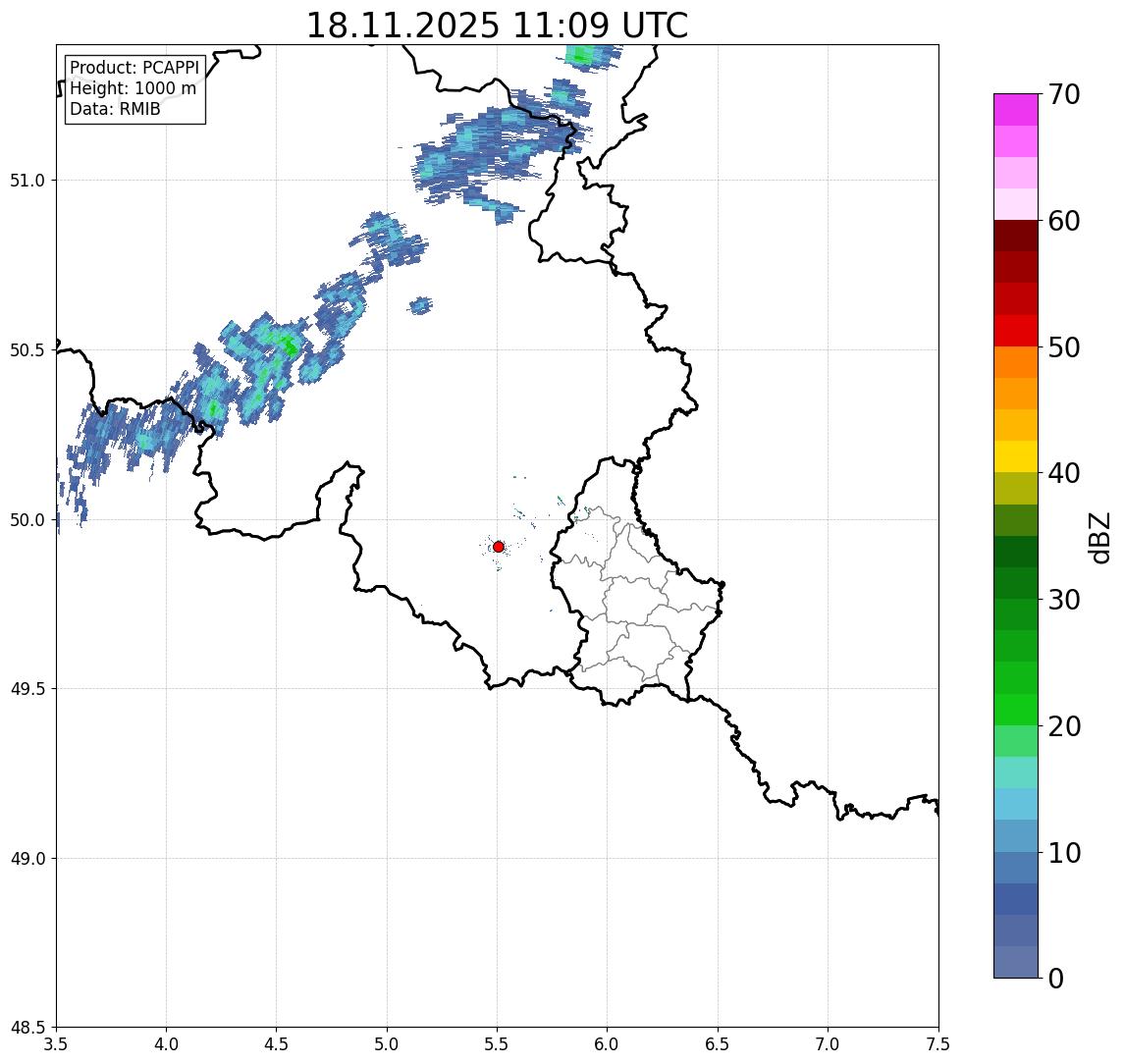Click the colorbar tick label 10

pos(1064,853)
